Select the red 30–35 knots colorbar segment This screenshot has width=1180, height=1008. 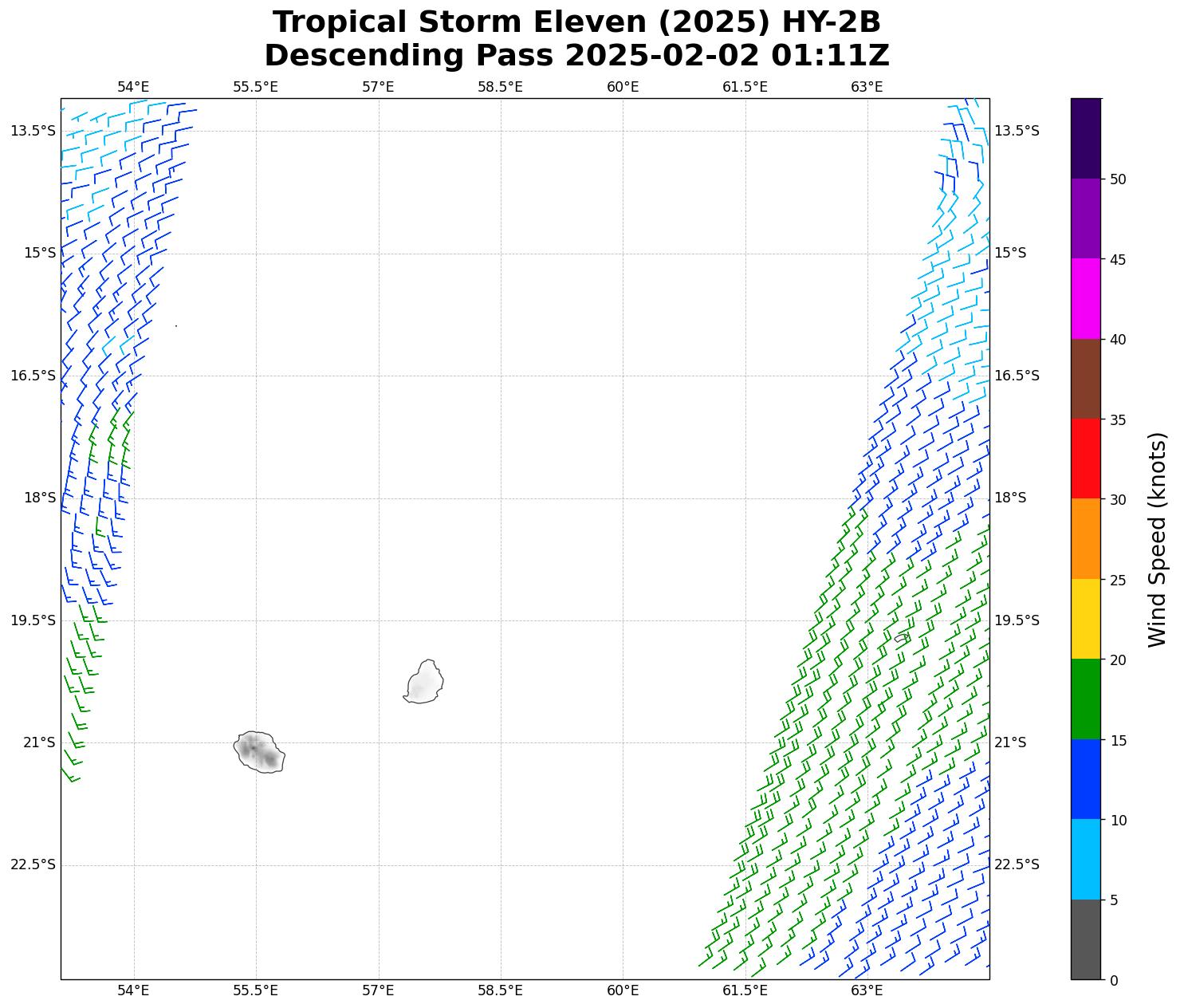coord(1085,459)
